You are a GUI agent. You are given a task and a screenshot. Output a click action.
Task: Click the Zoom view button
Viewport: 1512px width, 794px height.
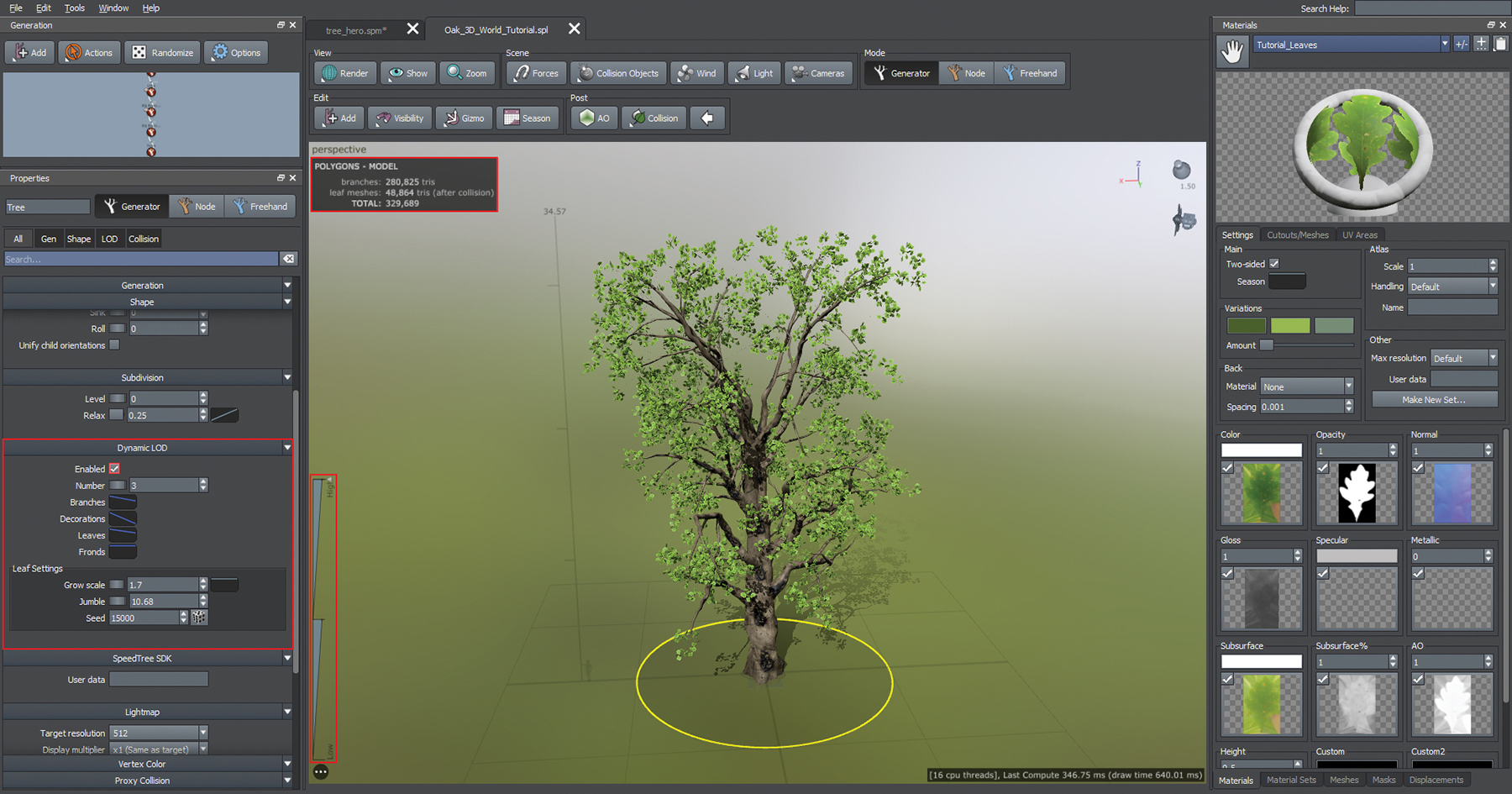pos(467,73)
